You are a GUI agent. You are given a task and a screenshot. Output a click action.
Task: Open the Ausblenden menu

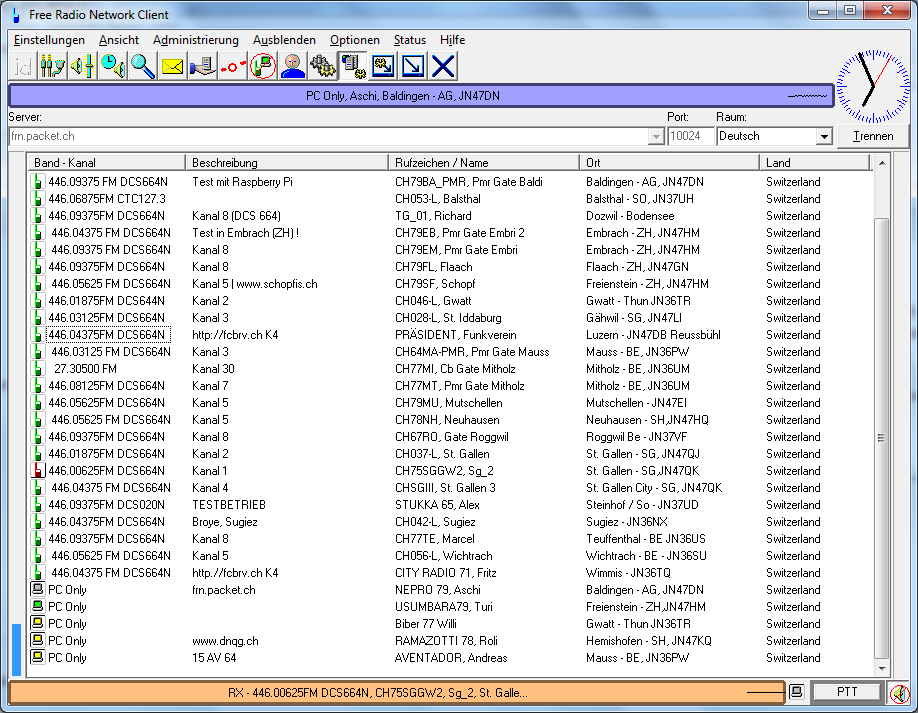tap(284, 40)
